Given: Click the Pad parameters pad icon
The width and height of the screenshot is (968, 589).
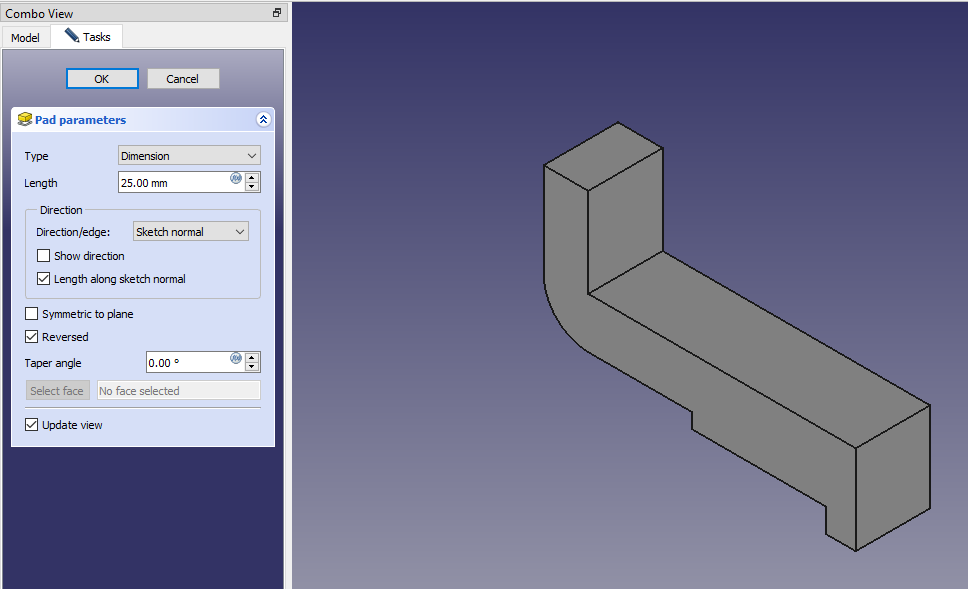Looking at the screenshot, I should (x=25, y=120).
